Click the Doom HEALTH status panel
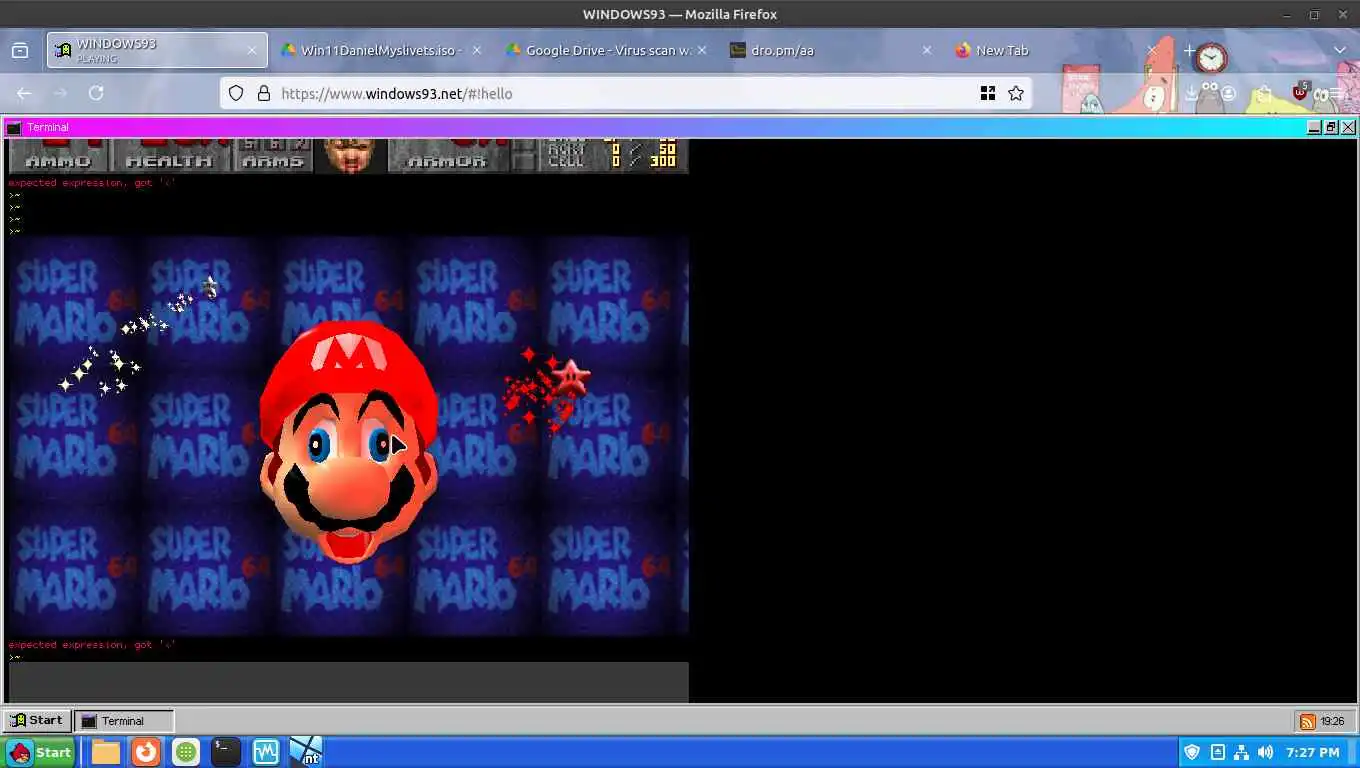 click(x=169, y=155)
